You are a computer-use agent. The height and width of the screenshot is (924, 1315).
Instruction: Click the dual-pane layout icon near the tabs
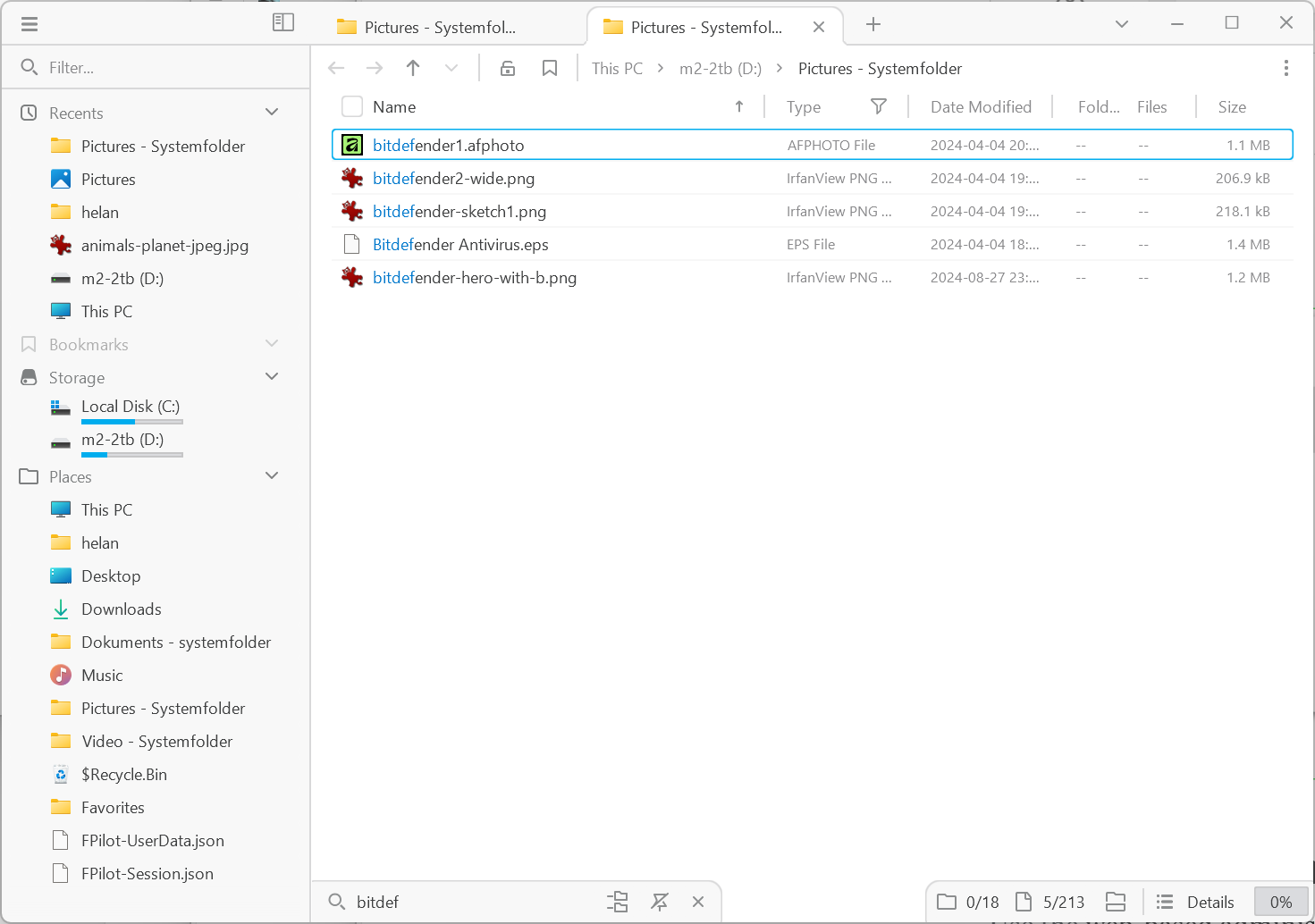283,22
